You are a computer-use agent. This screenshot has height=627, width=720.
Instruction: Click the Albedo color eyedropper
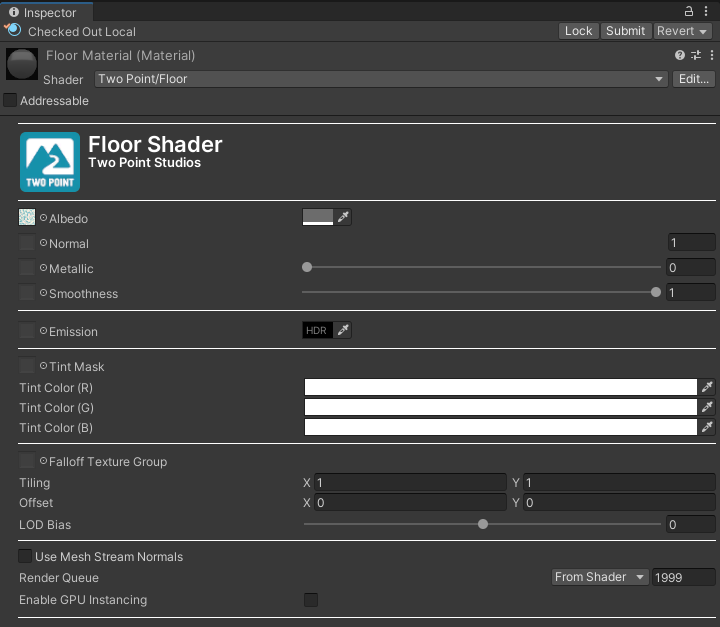tap(343, 217)
